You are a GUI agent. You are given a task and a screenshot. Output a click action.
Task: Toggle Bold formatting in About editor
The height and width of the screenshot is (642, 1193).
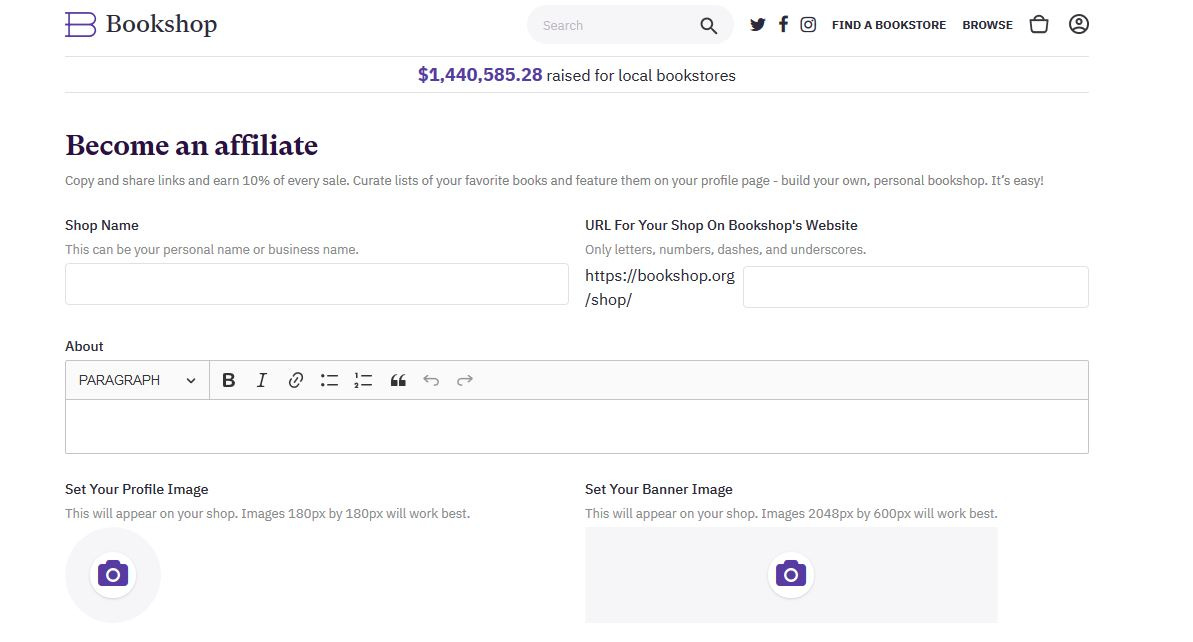[x=228, y=380]
